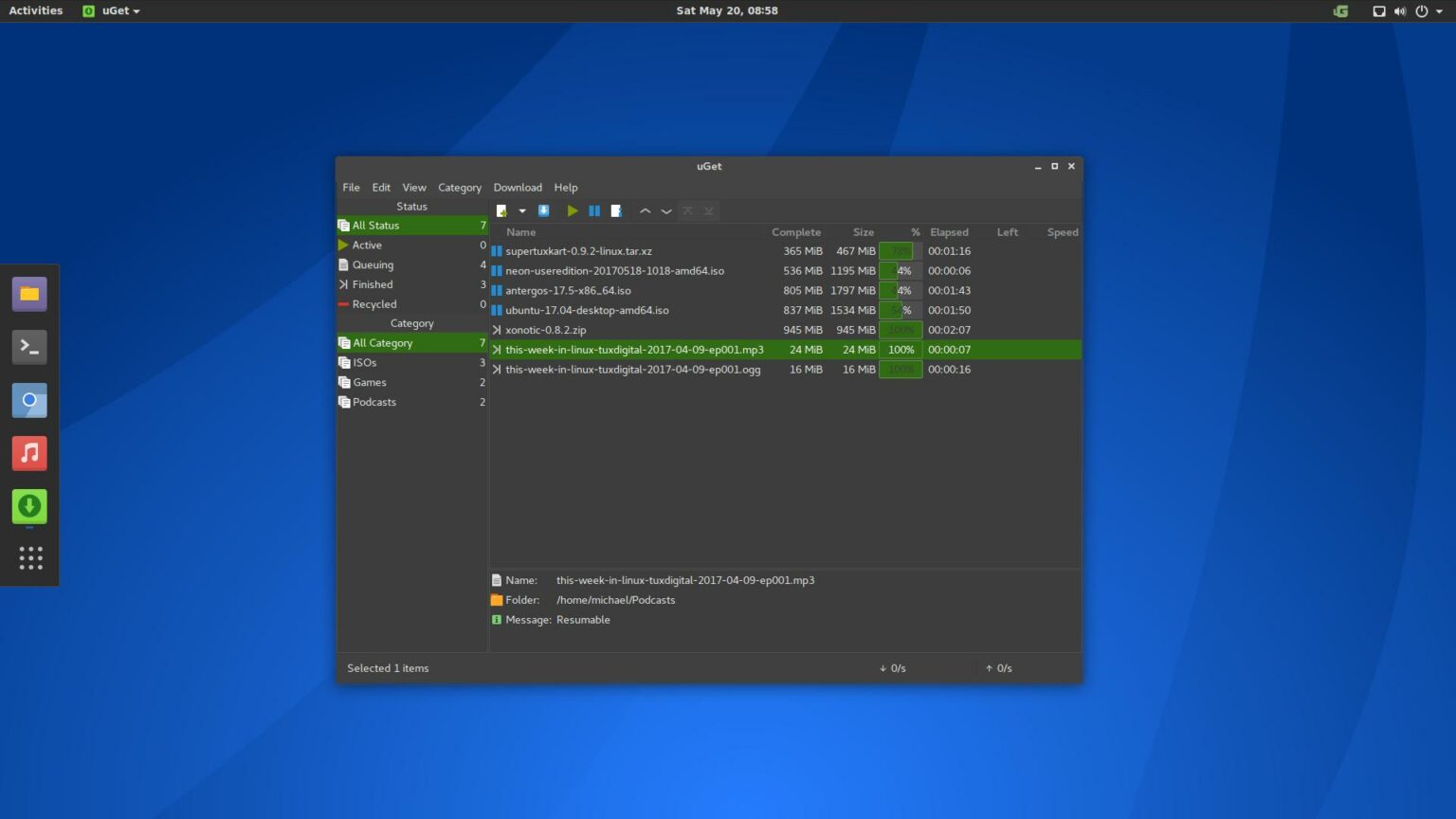Select the ISOs category
The image size is (1456, 819).
[x=364, y=362]
